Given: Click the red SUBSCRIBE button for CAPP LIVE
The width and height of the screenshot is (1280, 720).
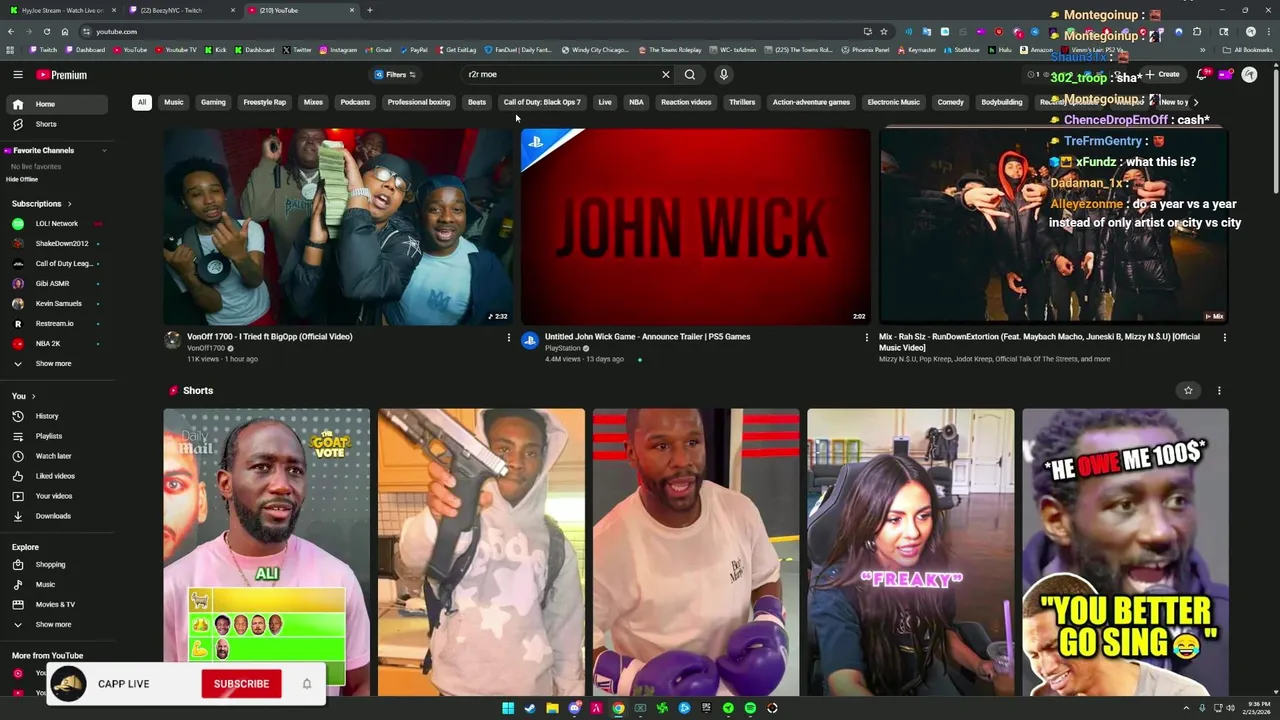Looking at the screenshot, I should click(241, 684).
